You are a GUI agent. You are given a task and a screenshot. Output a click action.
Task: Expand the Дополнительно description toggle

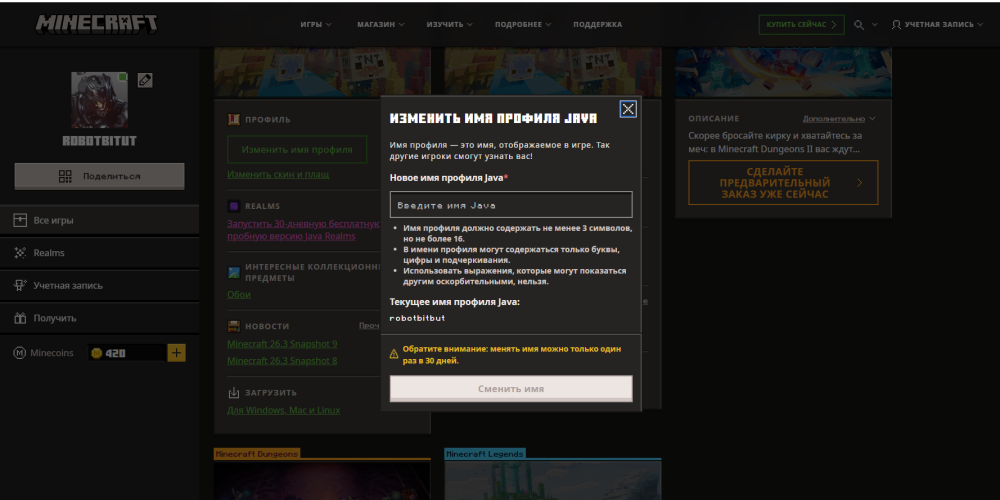(x=839, y=119)
